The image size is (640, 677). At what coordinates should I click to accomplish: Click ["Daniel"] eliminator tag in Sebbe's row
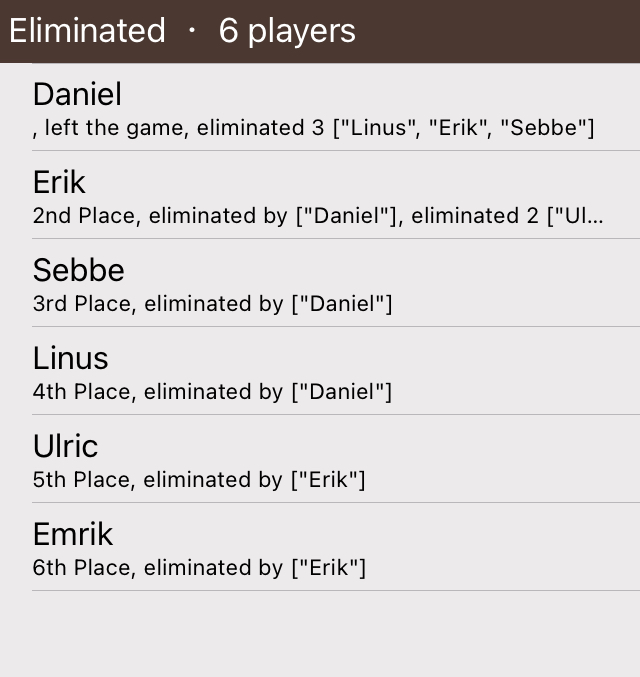[x=341, y=304]
